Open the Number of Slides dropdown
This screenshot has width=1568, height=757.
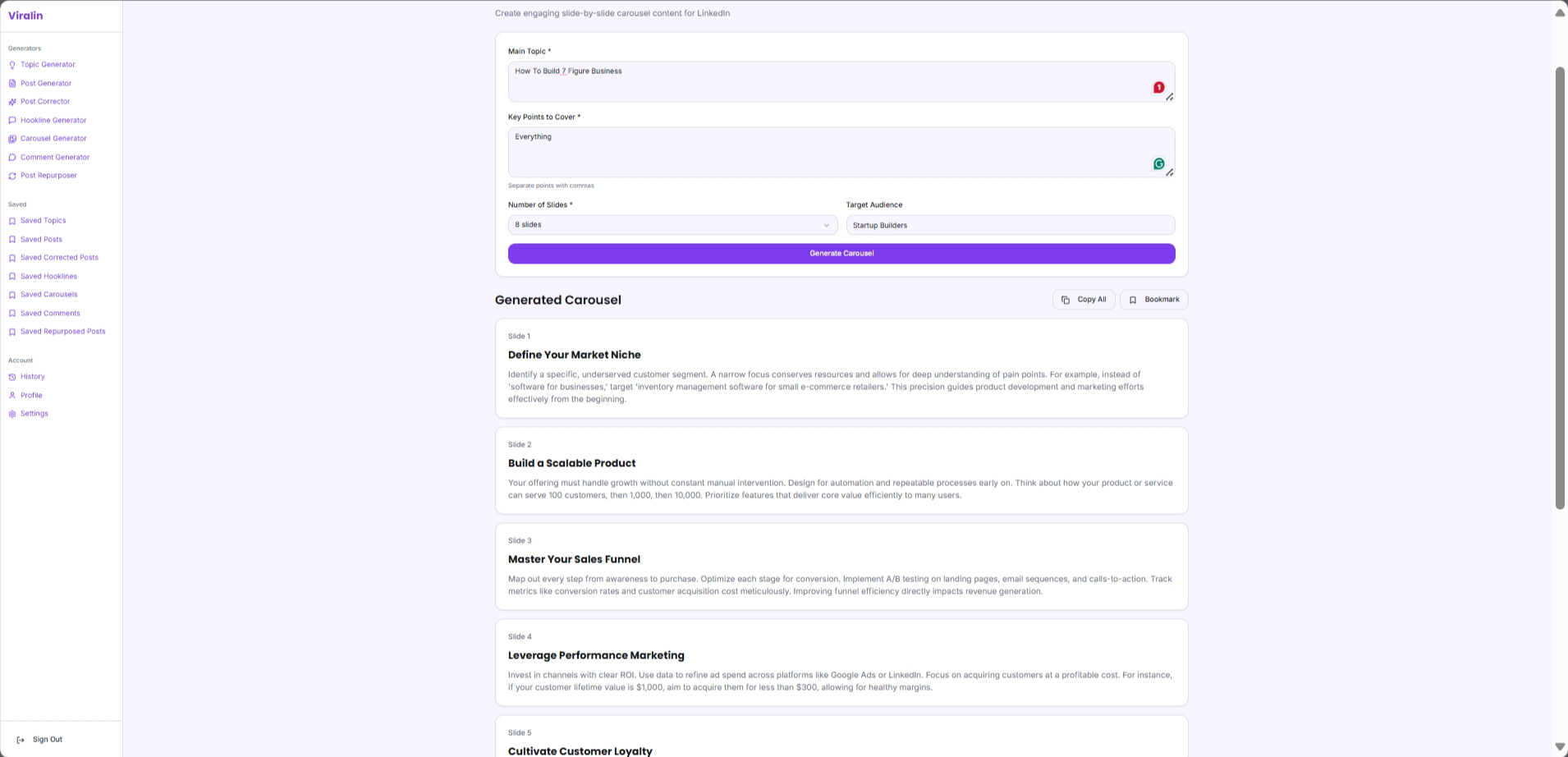pos(672,225)
